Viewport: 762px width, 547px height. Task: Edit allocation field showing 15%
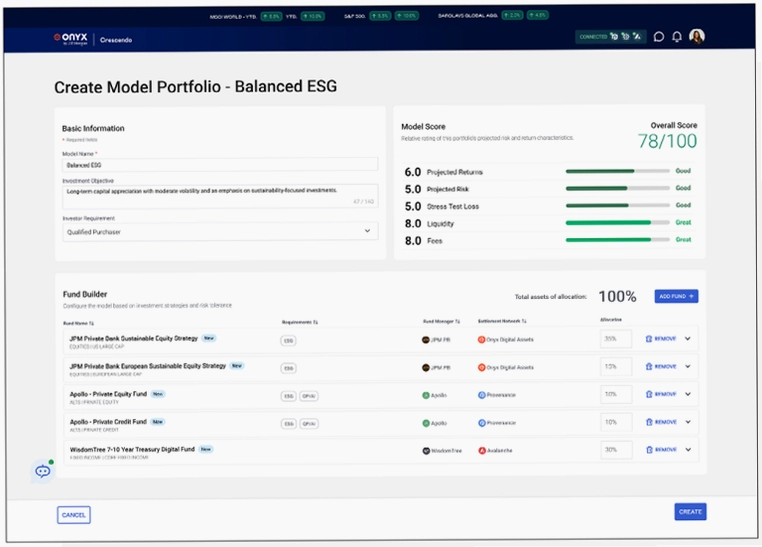[x=616, y=366]
